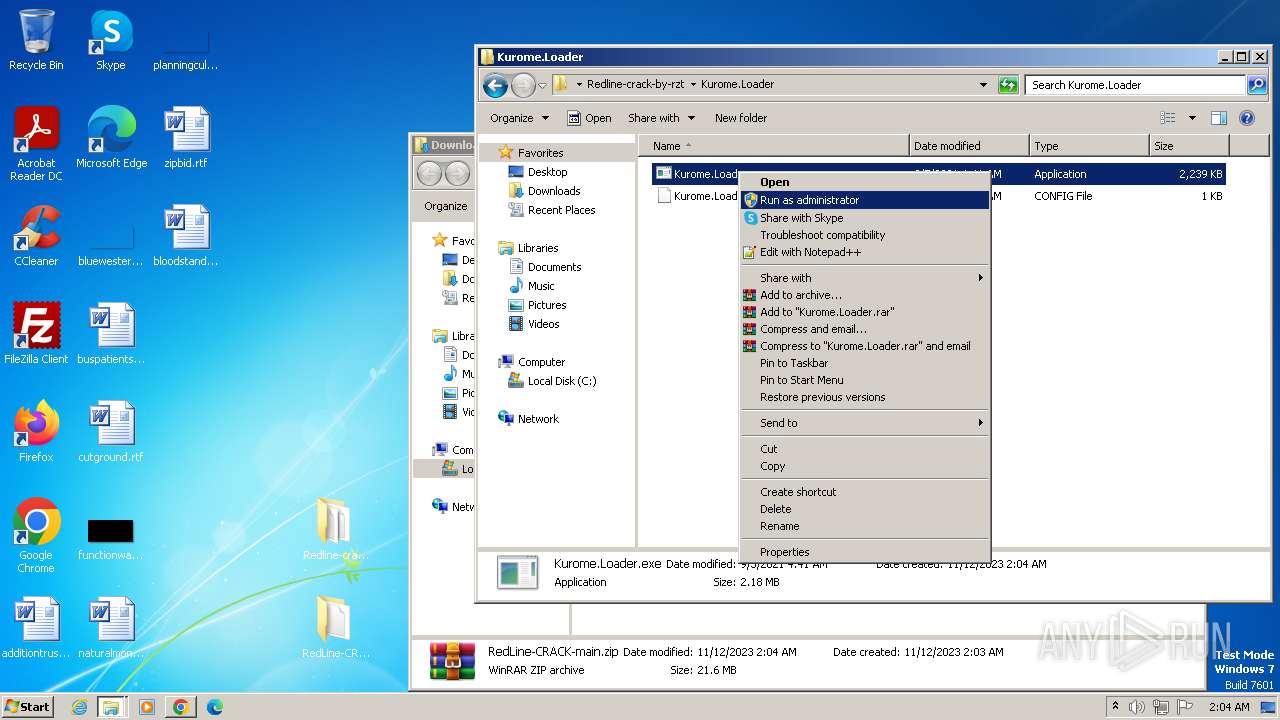Choose Add to archive...
The image size is (1280, 720).
865,295
